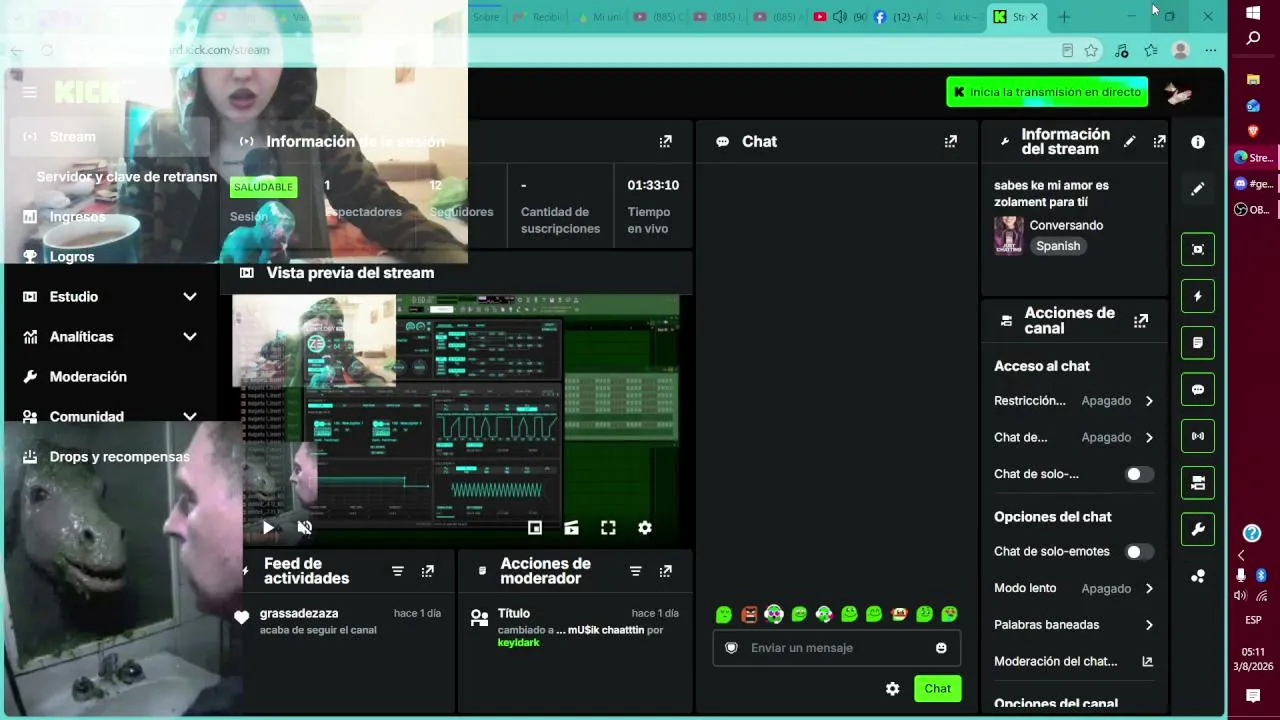Toggle the wrench panel icon in right rail

pos(1198,529)
